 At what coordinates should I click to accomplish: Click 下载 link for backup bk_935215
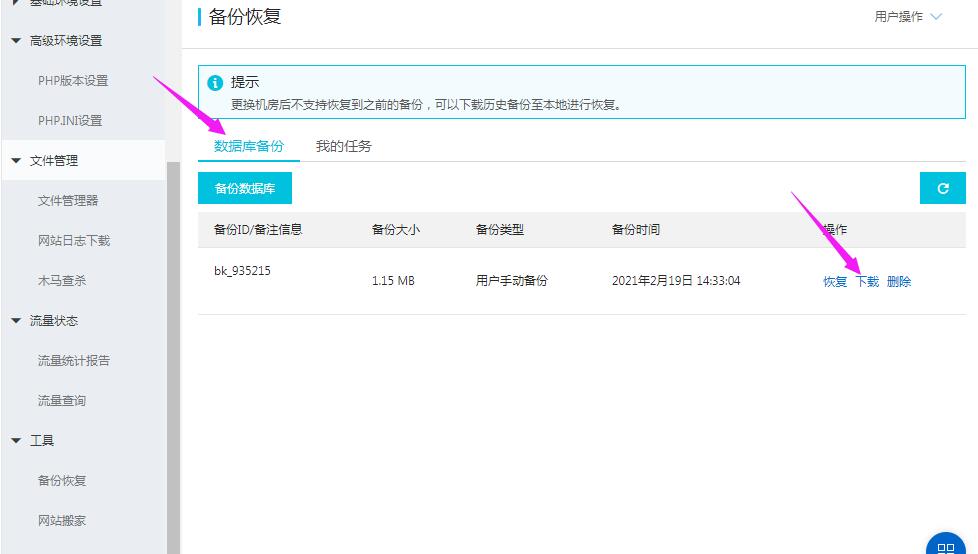867,282
